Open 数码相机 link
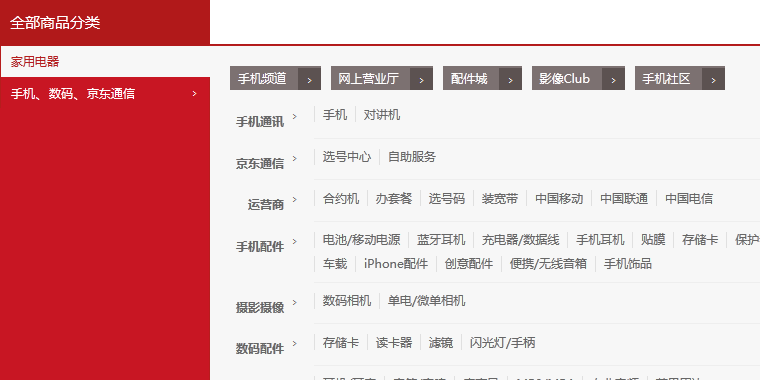760x380 pixels. (x=347, y=301)
